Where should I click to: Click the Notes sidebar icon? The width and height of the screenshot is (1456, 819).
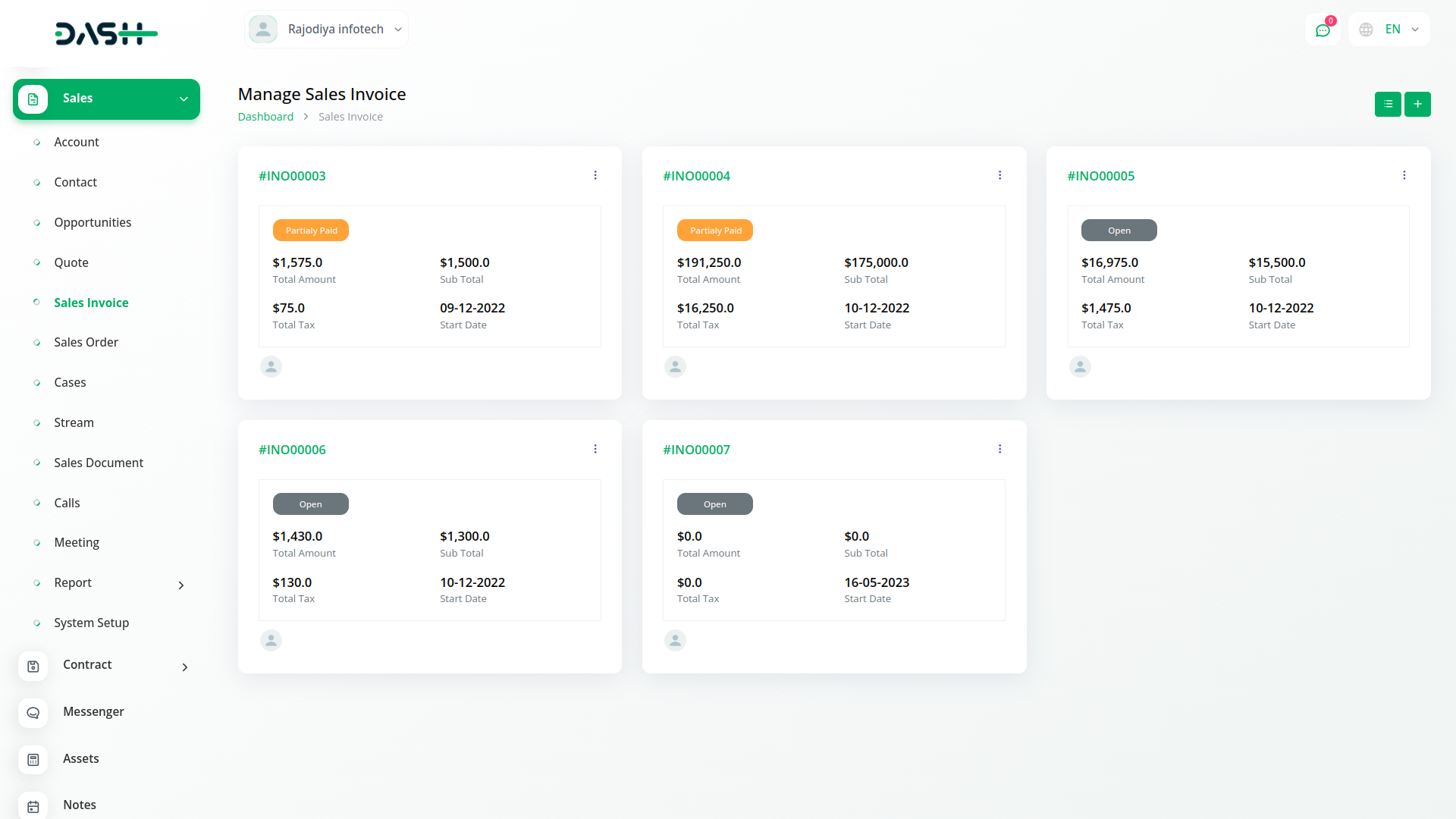coord(33,805)
